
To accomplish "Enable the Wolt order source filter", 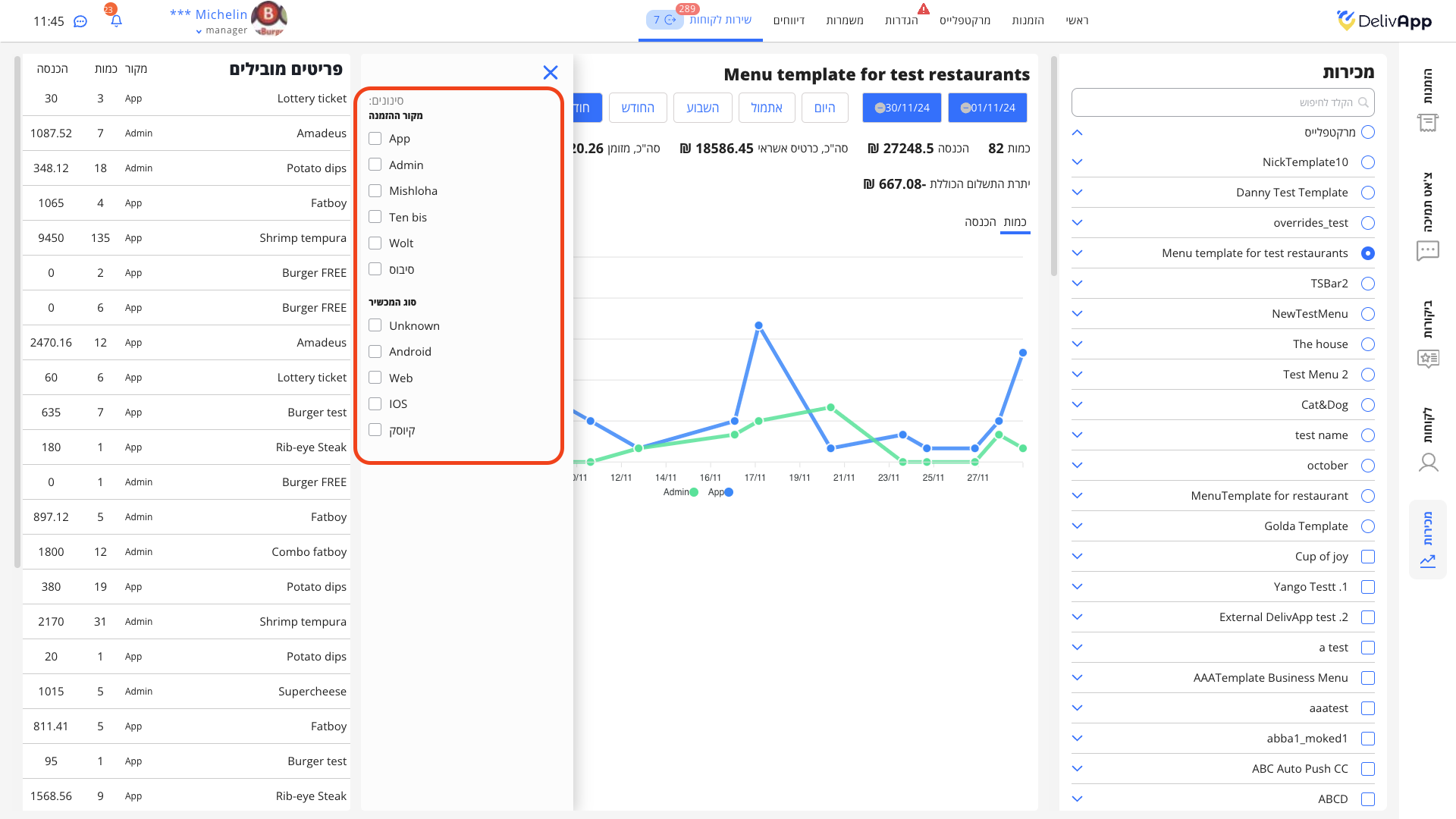I will click(375, 243).
